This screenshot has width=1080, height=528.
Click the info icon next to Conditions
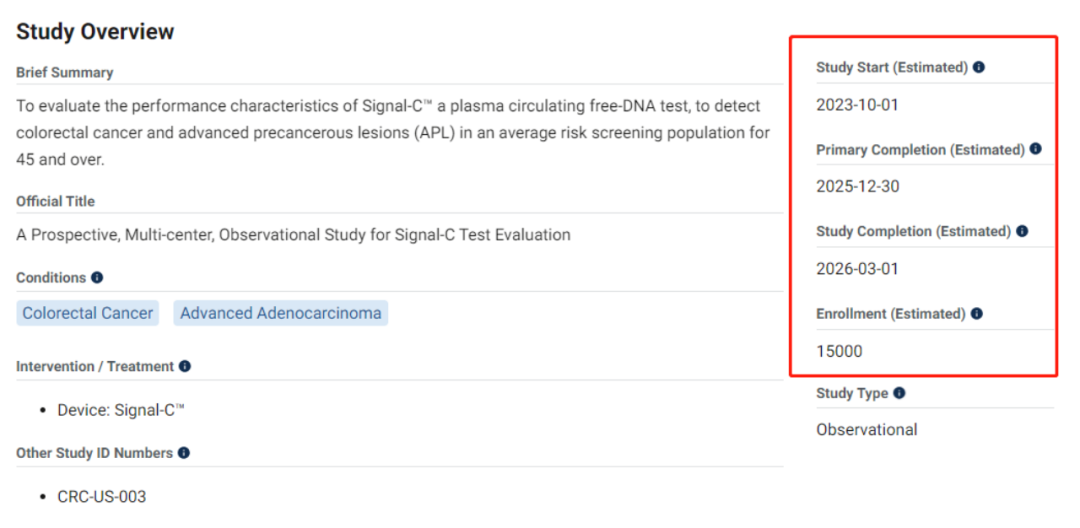point(97,277)
